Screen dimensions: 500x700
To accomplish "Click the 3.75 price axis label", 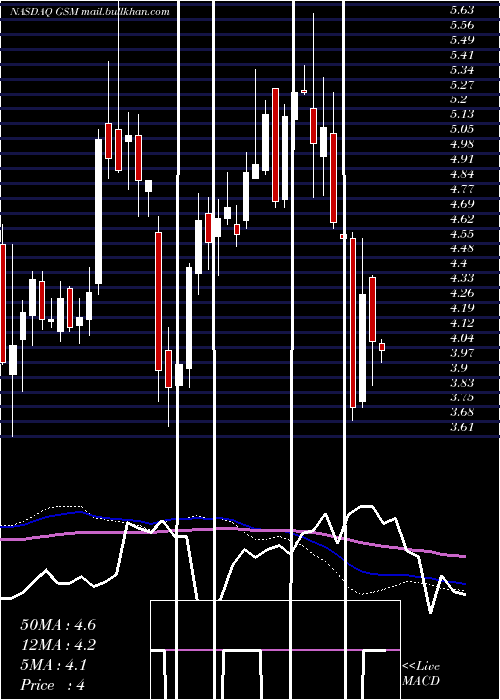I will [x=462, y=397].
